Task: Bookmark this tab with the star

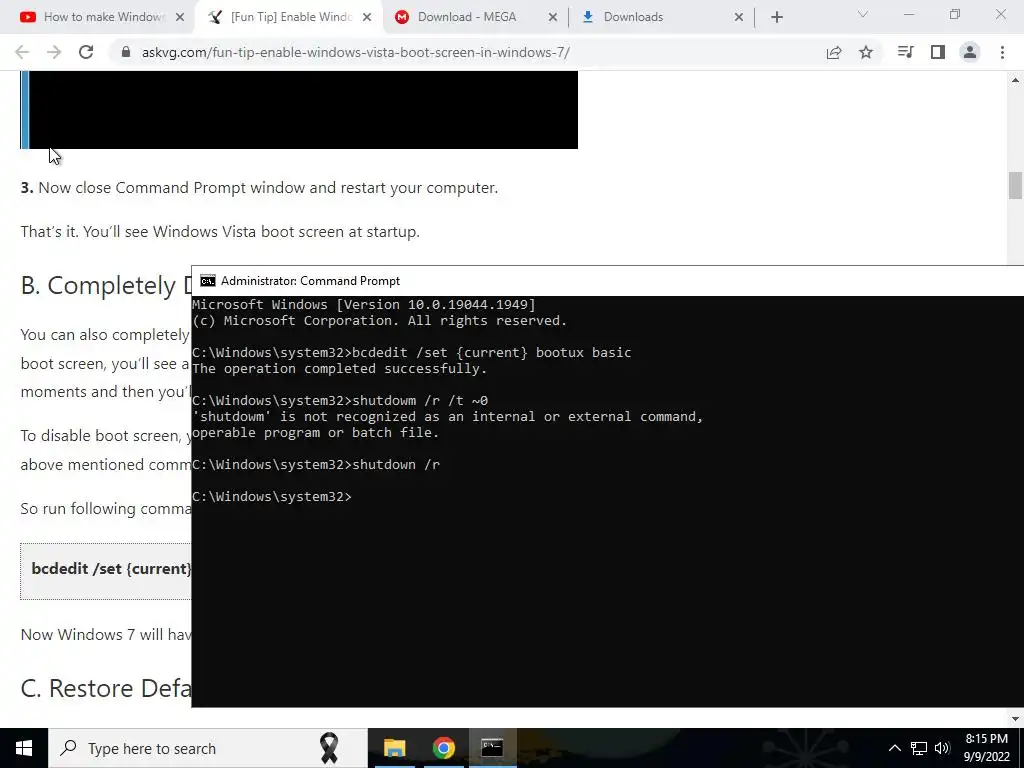Action: [866, 52]
